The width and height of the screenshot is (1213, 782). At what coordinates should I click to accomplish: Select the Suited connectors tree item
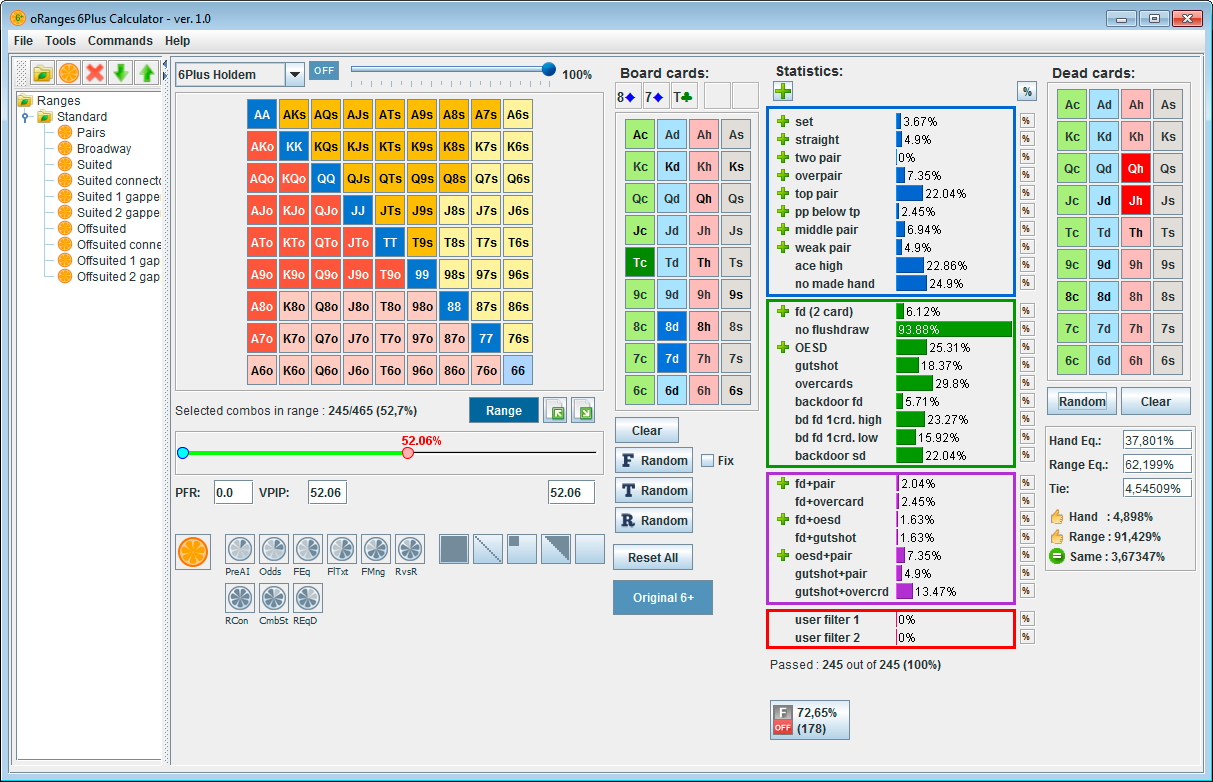[118, 181]
